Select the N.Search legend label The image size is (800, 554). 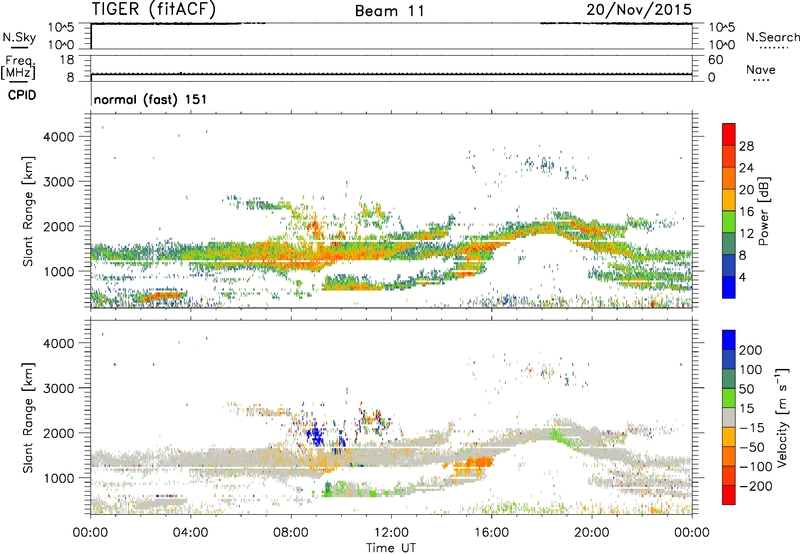(772, 37)
